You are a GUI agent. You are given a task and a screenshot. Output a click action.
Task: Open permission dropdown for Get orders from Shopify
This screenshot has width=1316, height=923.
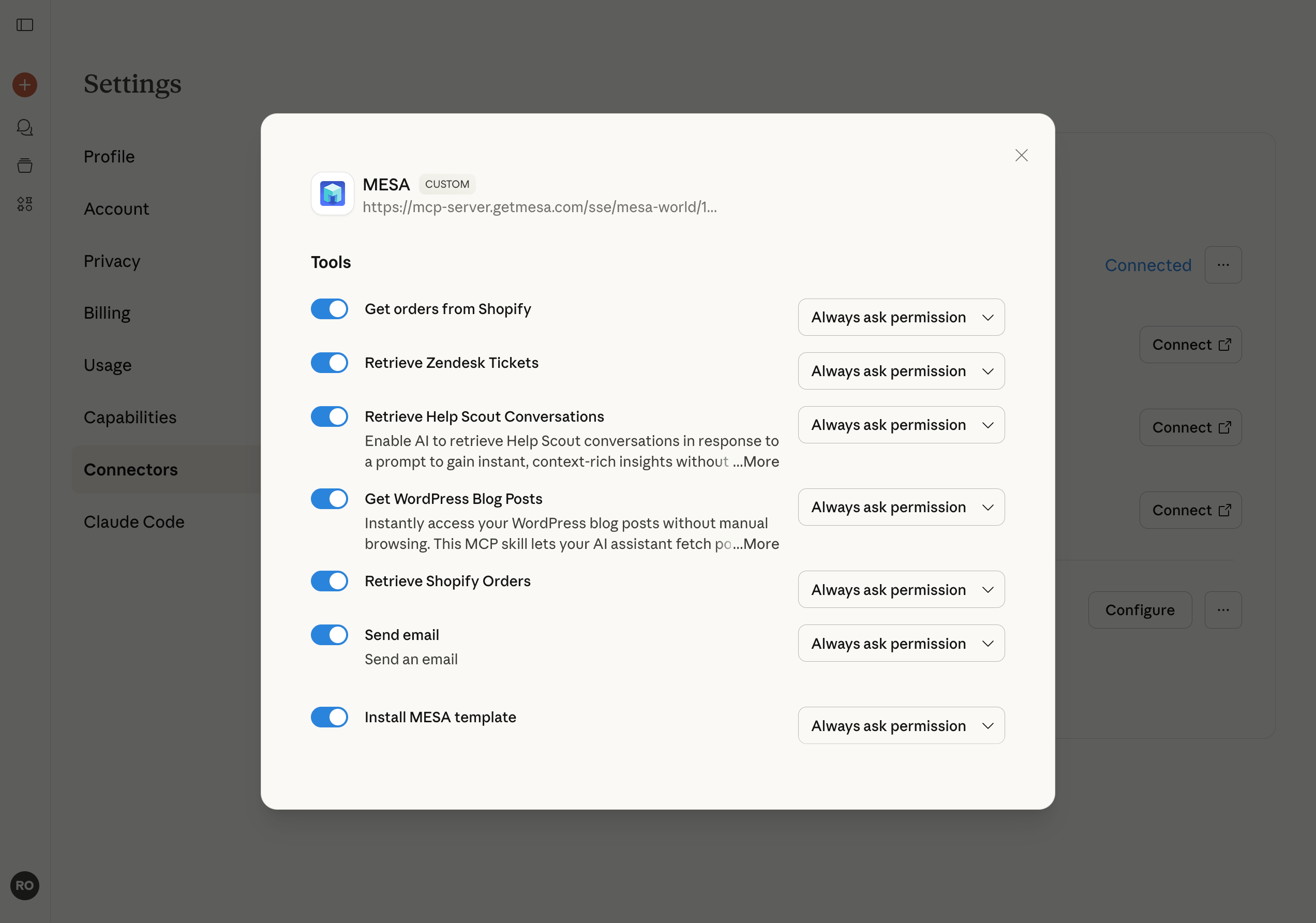pyautogui.click(x=902, y=317)
